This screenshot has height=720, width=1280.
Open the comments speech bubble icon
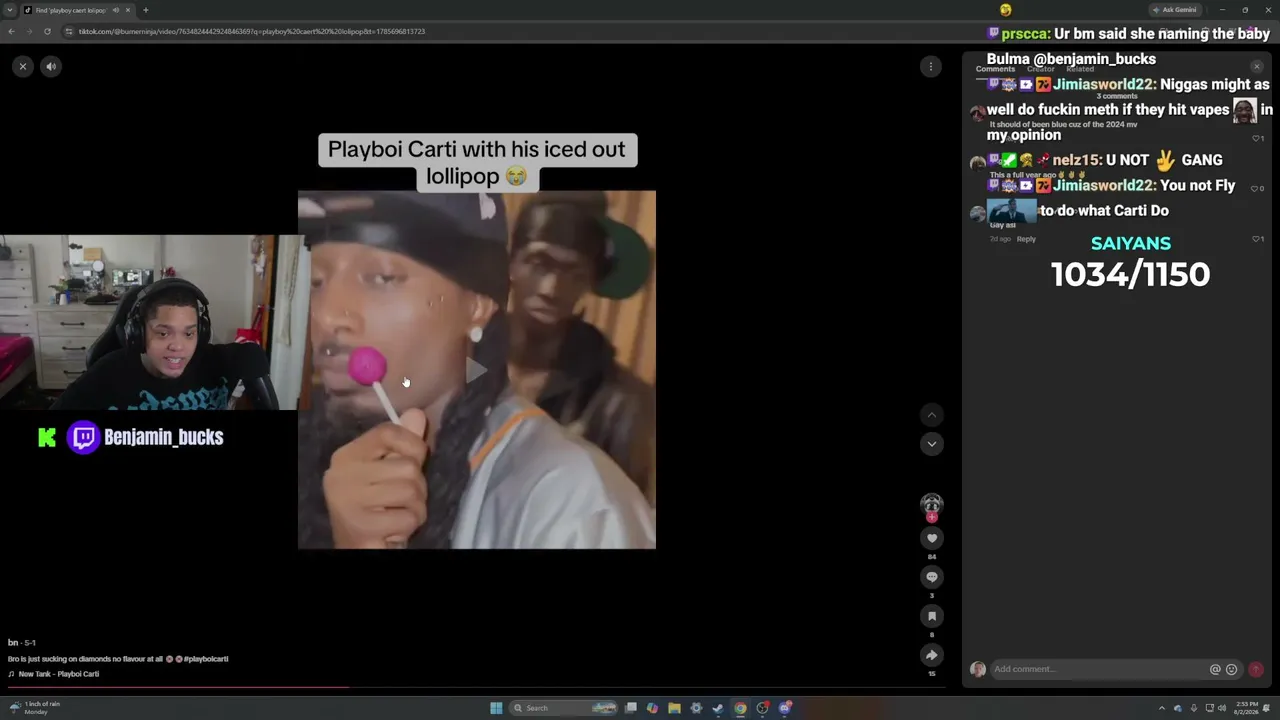[932, 577]
